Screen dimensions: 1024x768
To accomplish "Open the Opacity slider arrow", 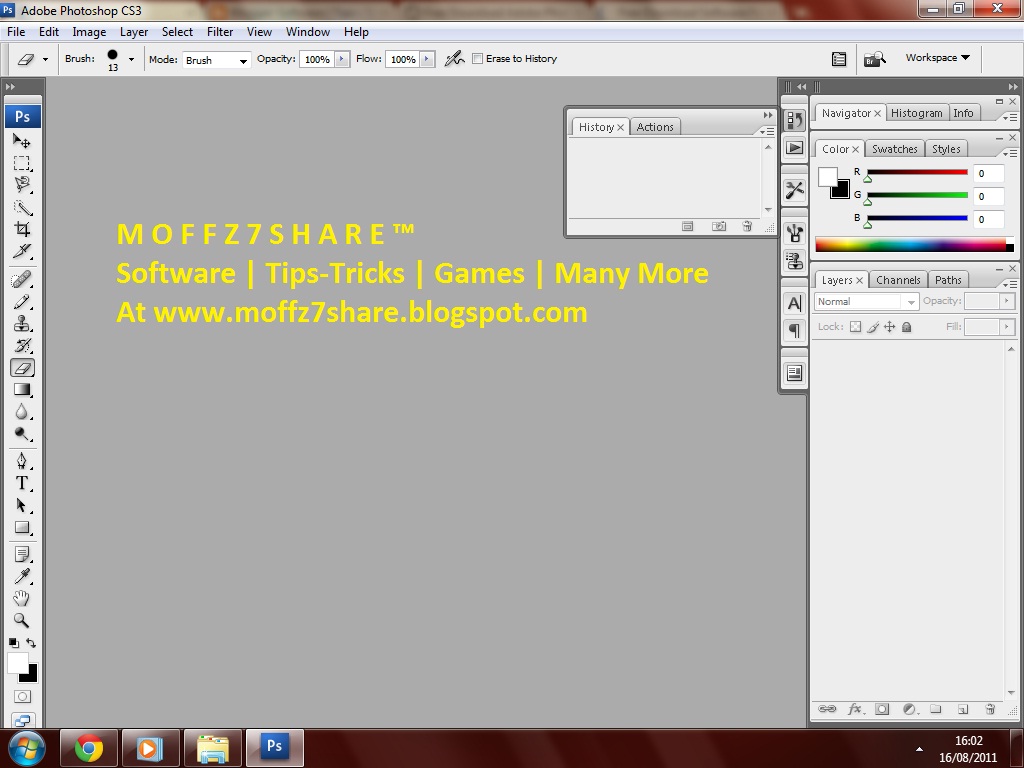I will (x=342, y=59).
